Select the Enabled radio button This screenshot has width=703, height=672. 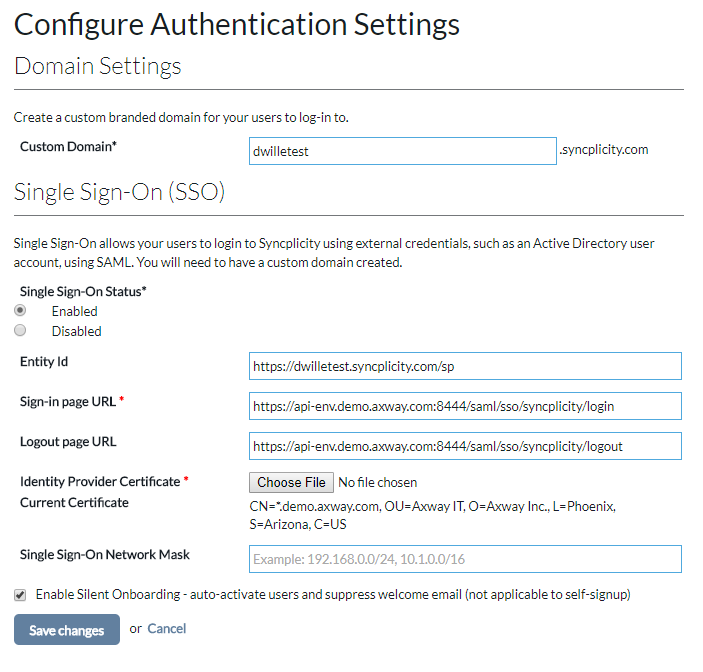(20, 310)
